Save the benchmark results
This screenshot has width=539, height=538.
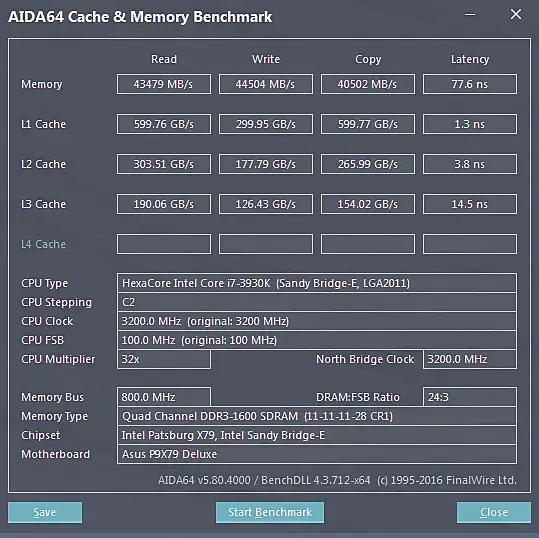(x=45, y=512)
